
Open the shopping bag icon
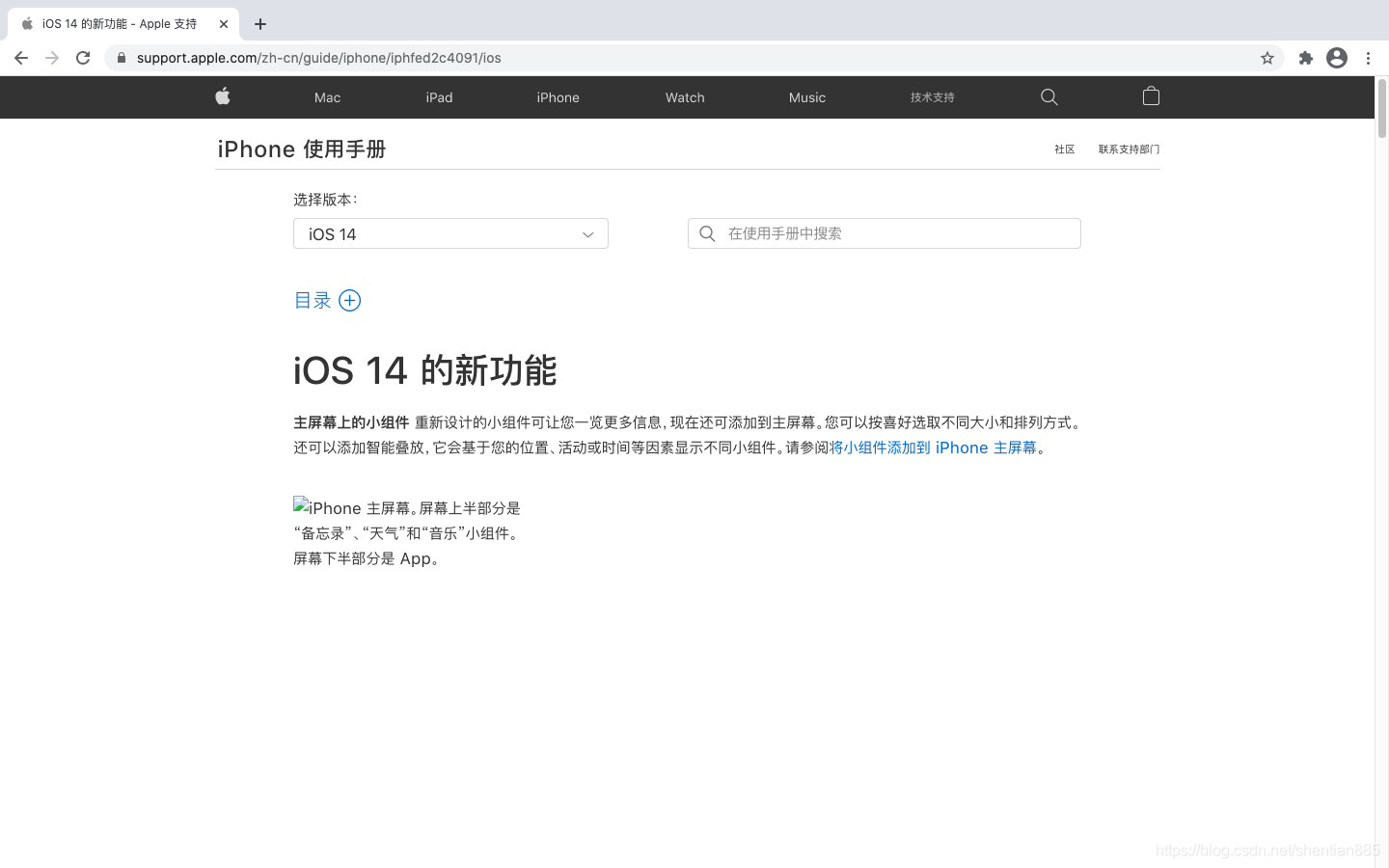click(x=1151, y=95)
